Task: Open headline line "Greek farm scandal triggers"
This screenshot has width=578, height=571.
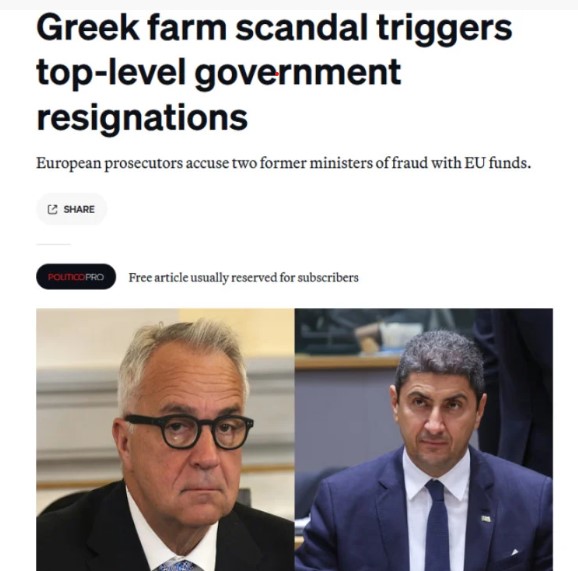Action: (274, 29)
